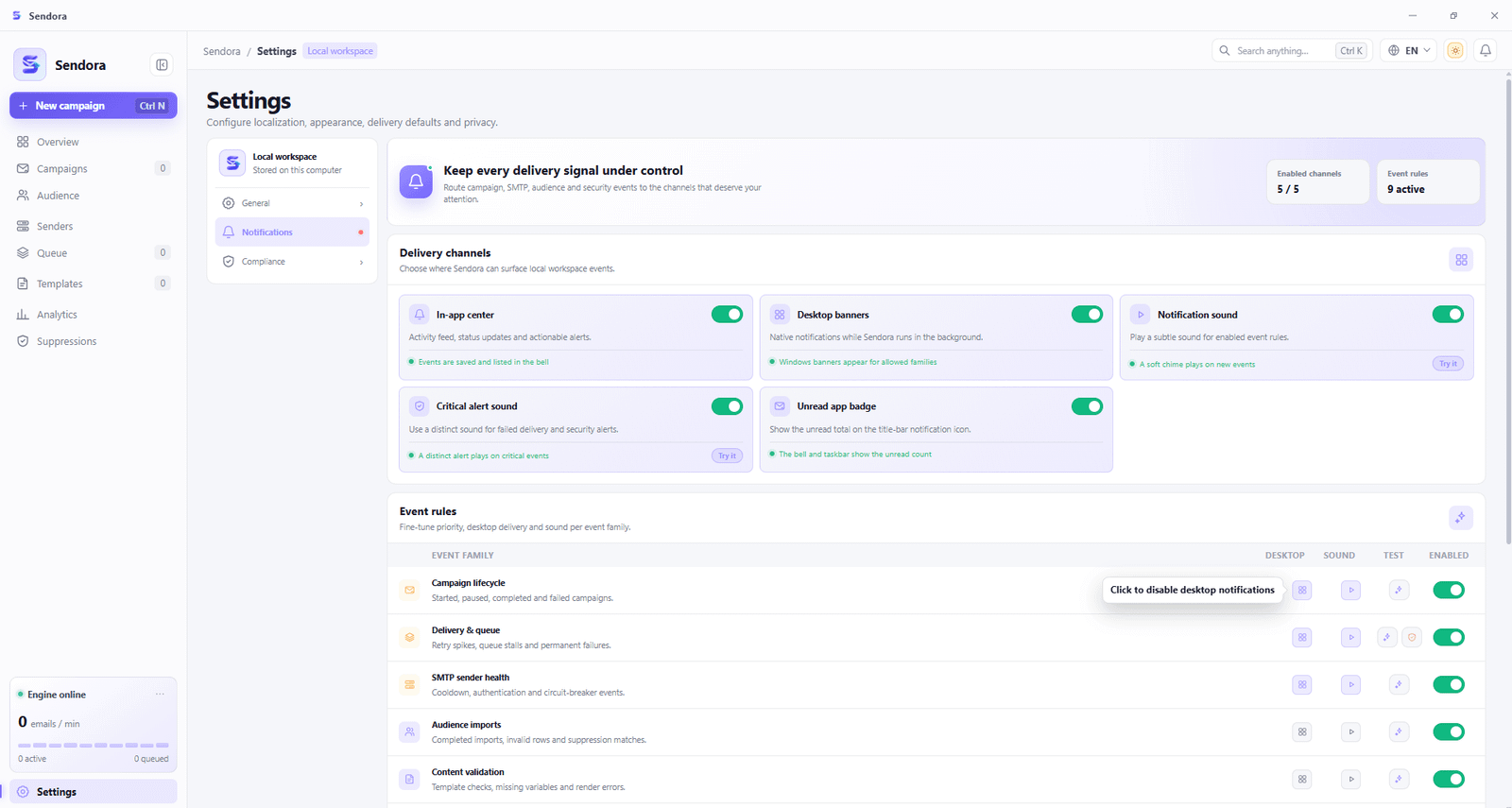Collapse the sidebar with the panel icon

click(162, 65)
